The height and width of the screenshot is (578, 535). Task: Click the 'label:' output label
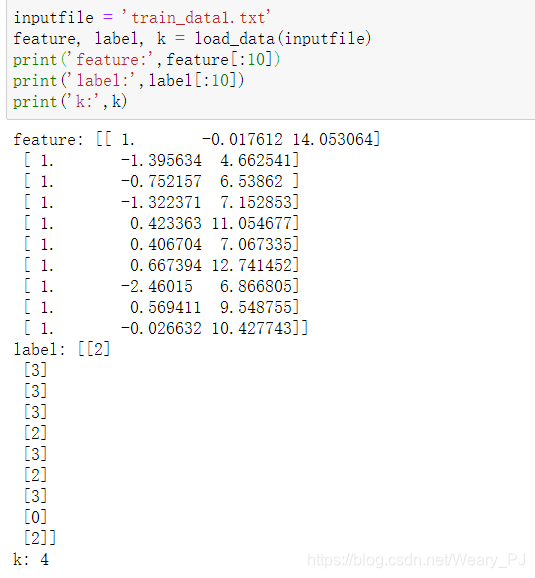coord(39,349)
